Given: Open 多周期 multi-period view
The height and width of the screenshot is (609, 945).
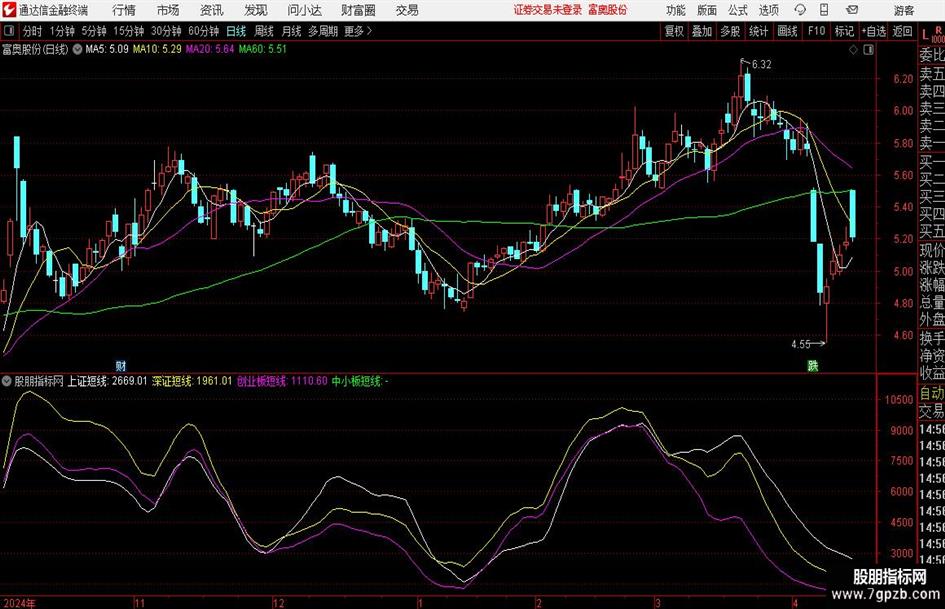Looking at the screenshot, I should (323, 31).
